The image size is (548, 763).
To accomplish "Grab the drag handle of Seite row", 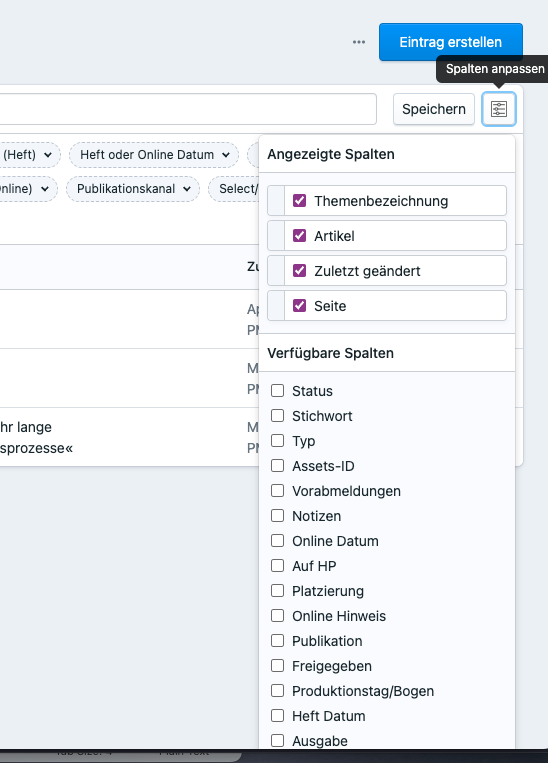I will tap(276, 306).
